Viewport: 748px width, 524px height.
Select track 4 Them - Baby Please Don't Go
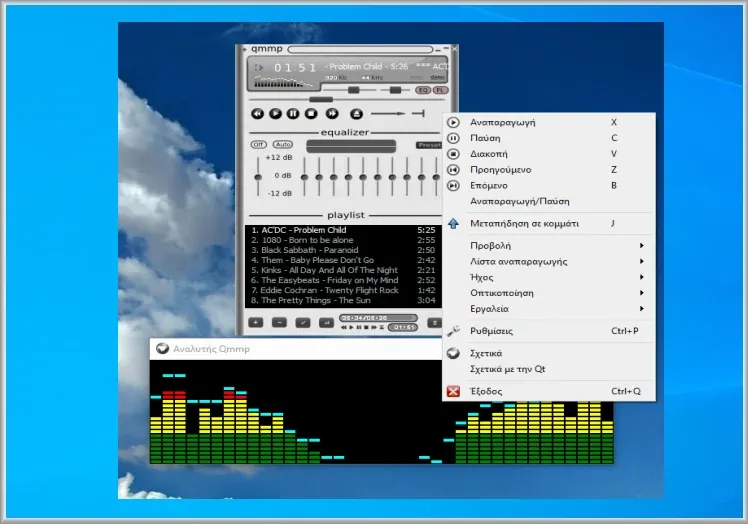click(343, 260)
